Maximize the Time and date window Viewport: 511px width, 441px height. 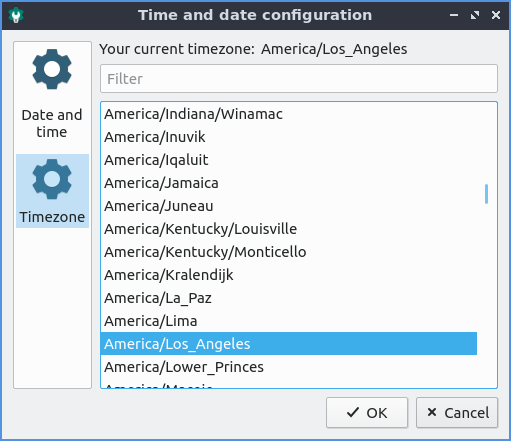pos(475,15)
